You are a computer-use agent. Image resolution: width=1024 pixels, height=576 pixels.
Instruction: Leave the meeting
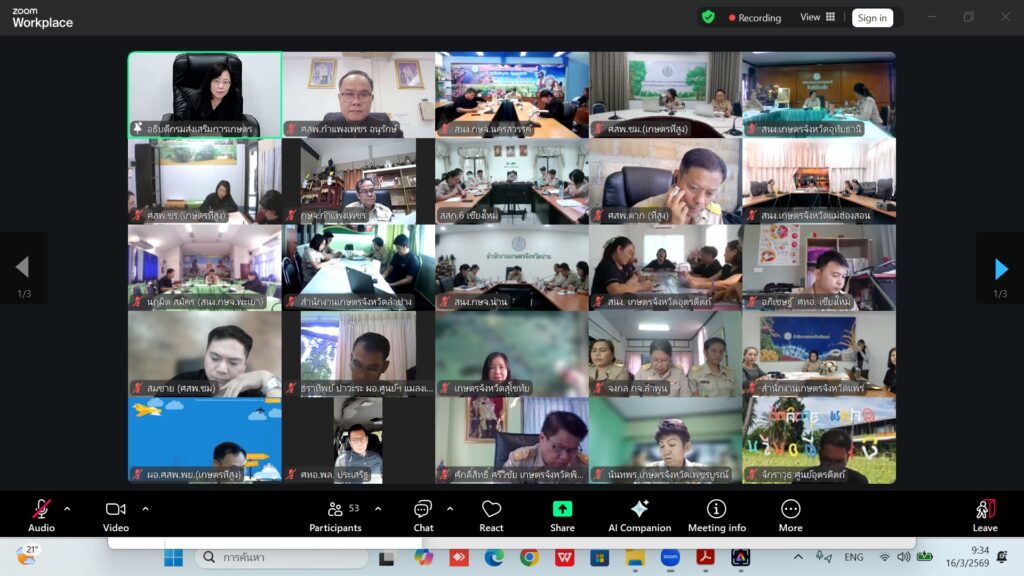click(985, 514)
